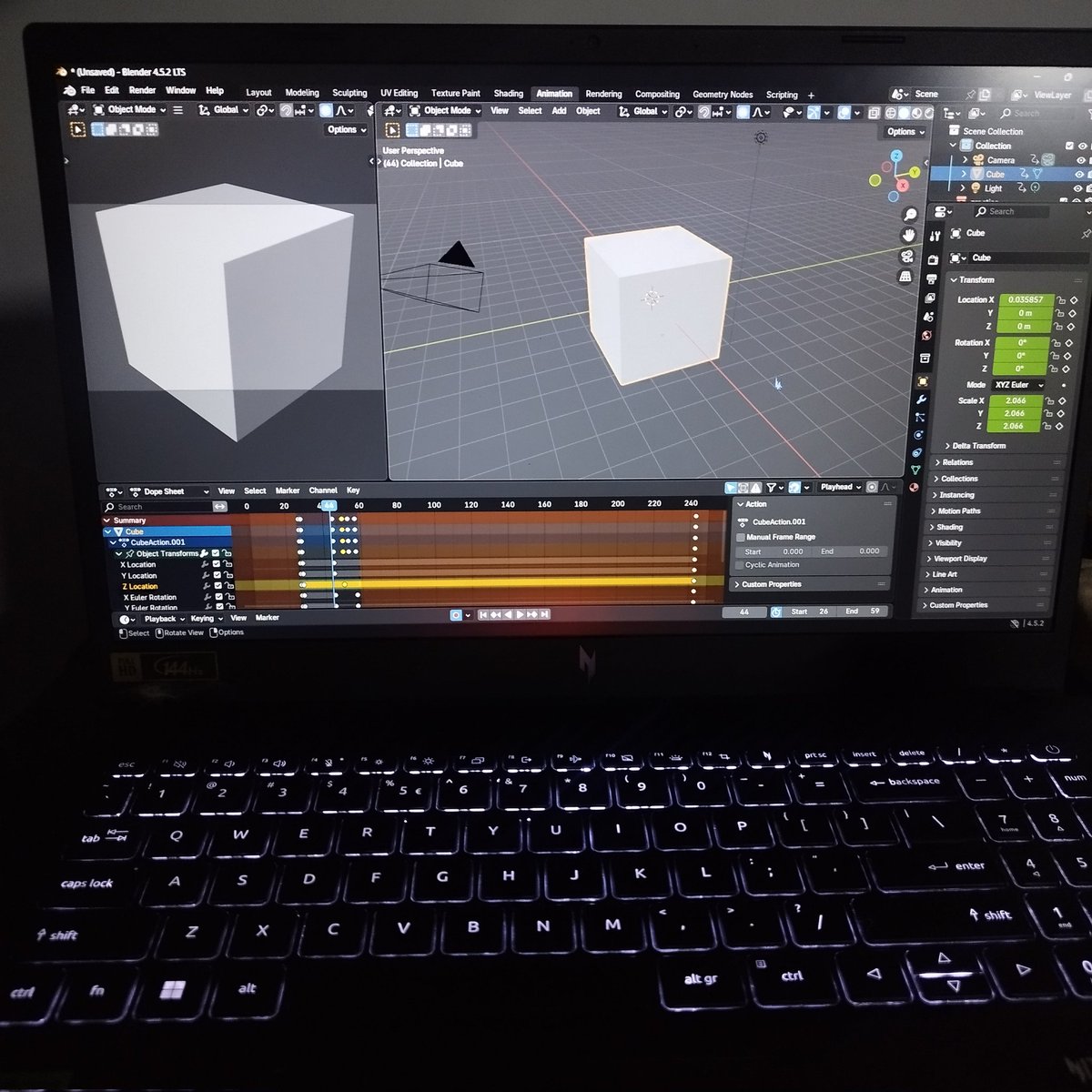
Task: Open the Object Constraints tab icon
Action: tap(917, 452)
